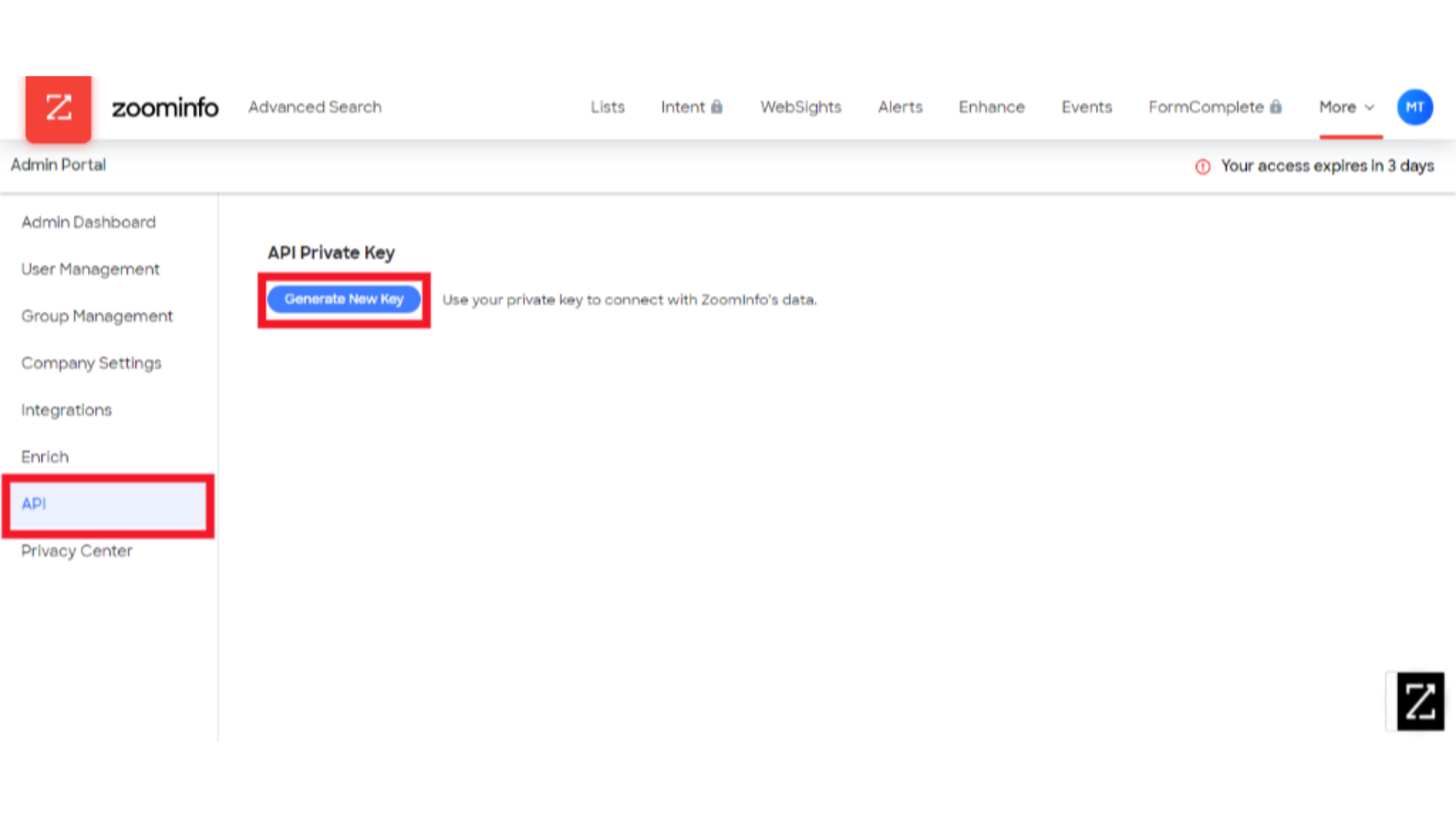Image resolution: width=1456 pixels, height=819 pixels.
Task: Click the Enhance navigation item
Action: pos(991,107)
